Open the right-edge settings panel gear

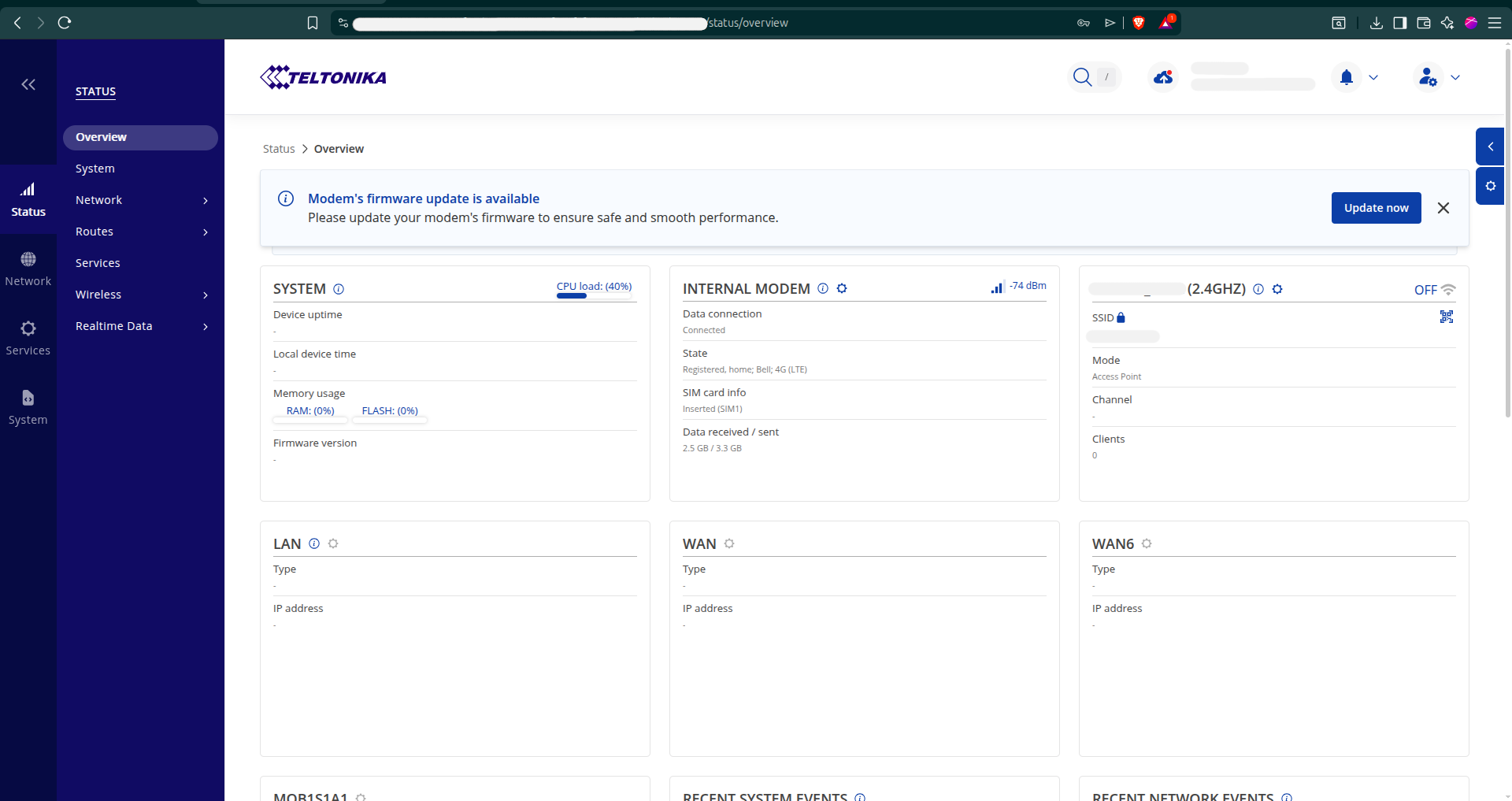[x=1492, y=186]
